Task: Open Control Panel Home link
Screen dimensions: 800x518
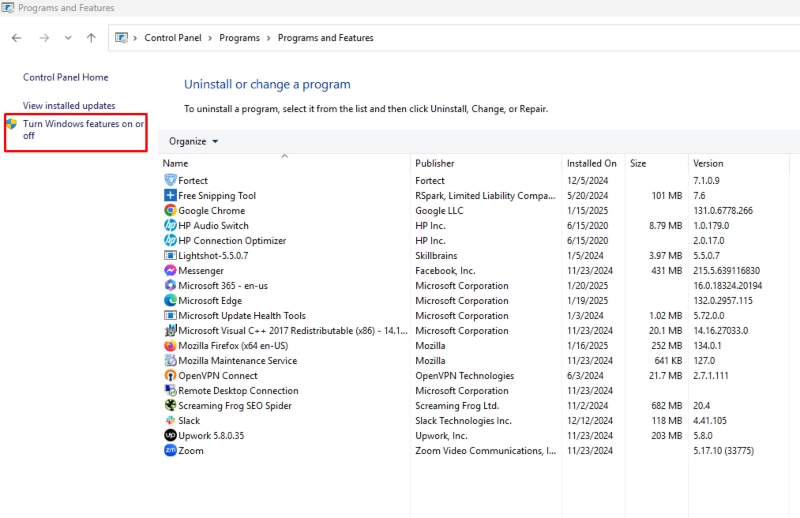Action: [65, 77]
